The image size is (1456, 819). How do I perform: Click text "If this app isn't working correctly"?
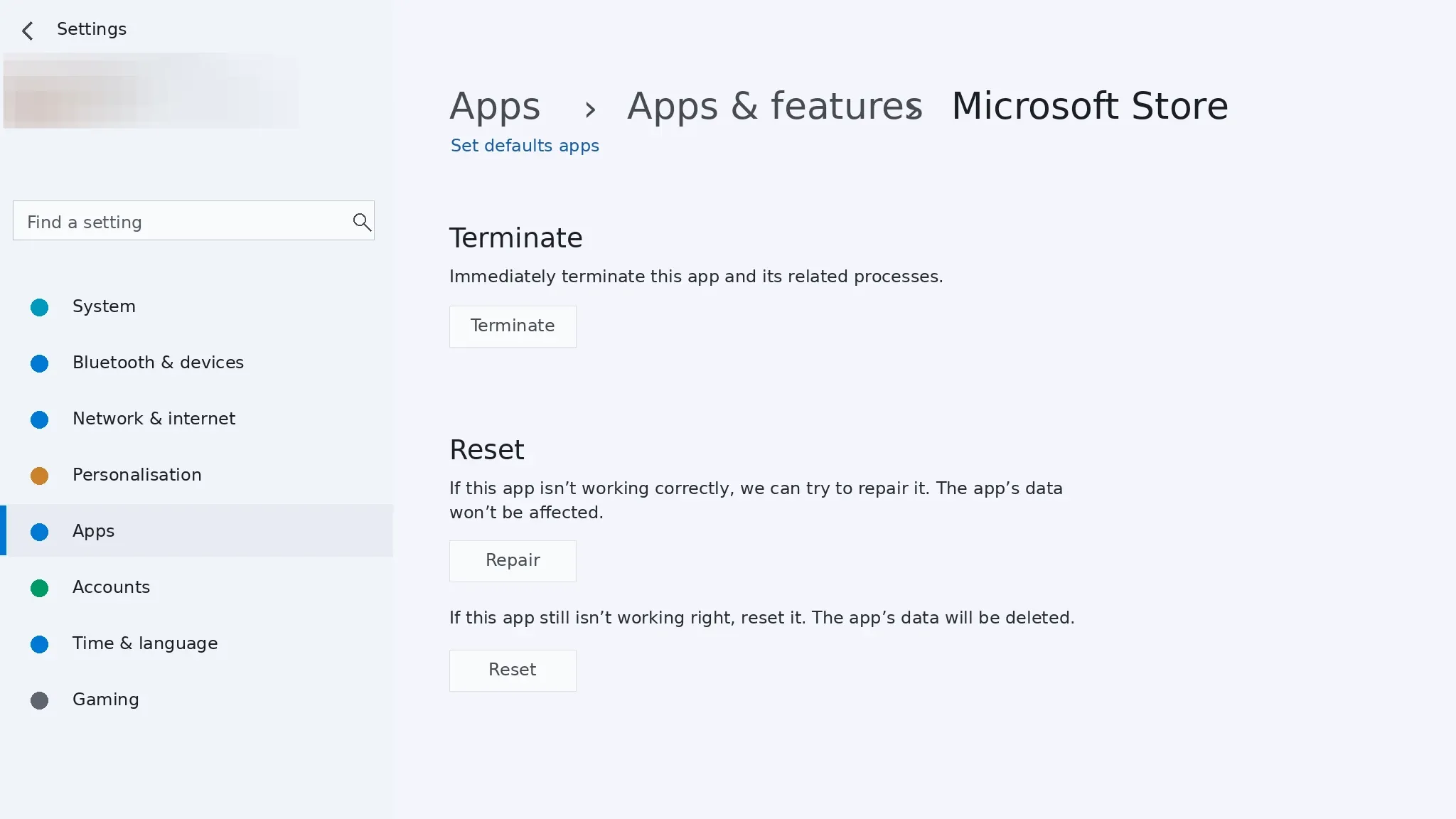pos(590,488)
